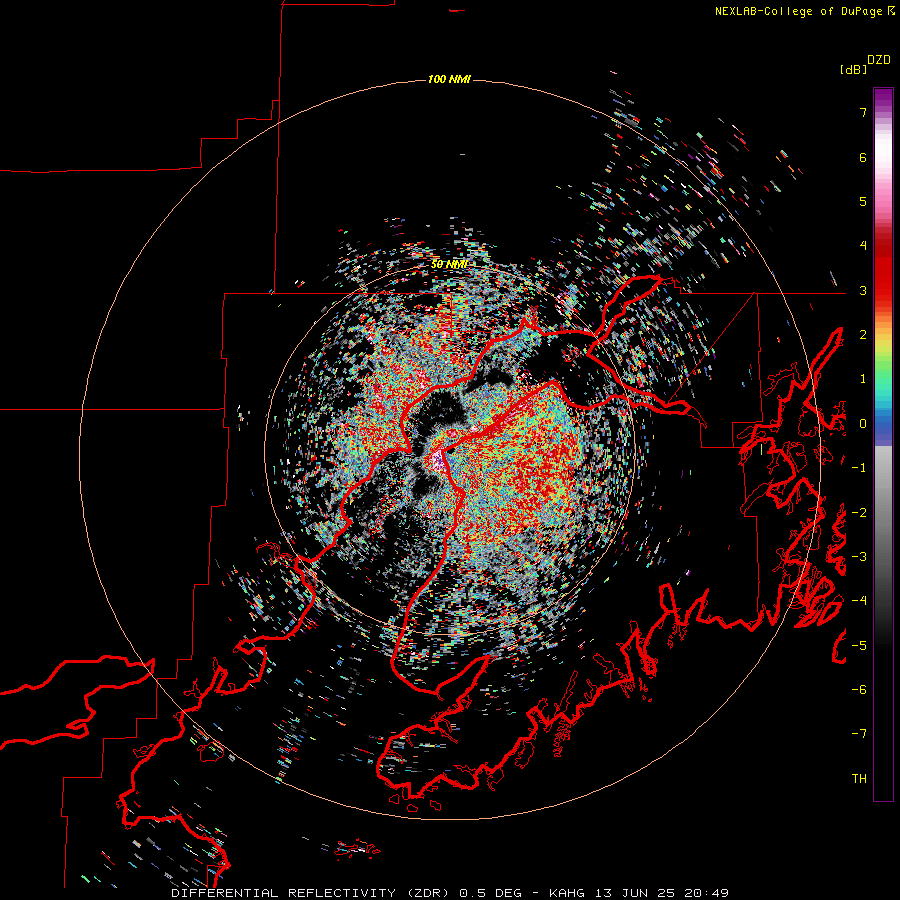
Task: Click the -1 value on the scale
Action: 859,468
